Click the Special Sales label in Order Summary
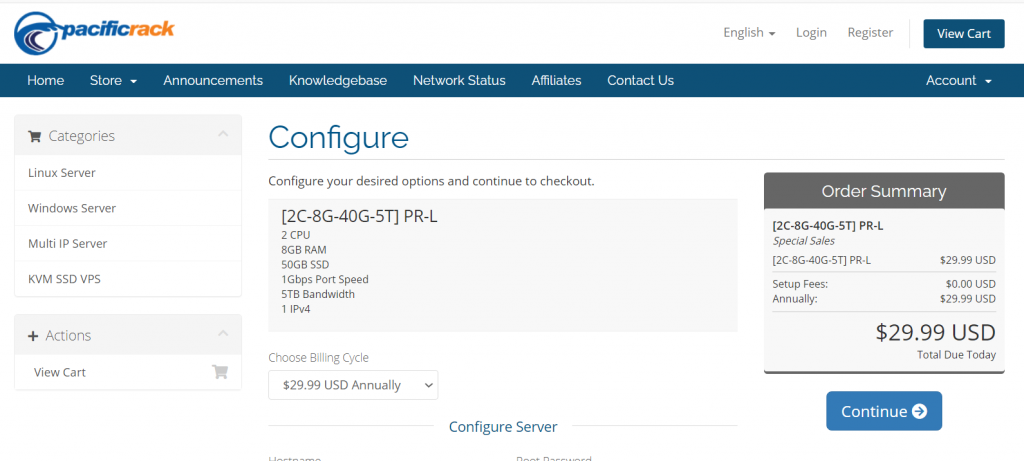Screen dimensions: 1024x461 coord(803,241)
